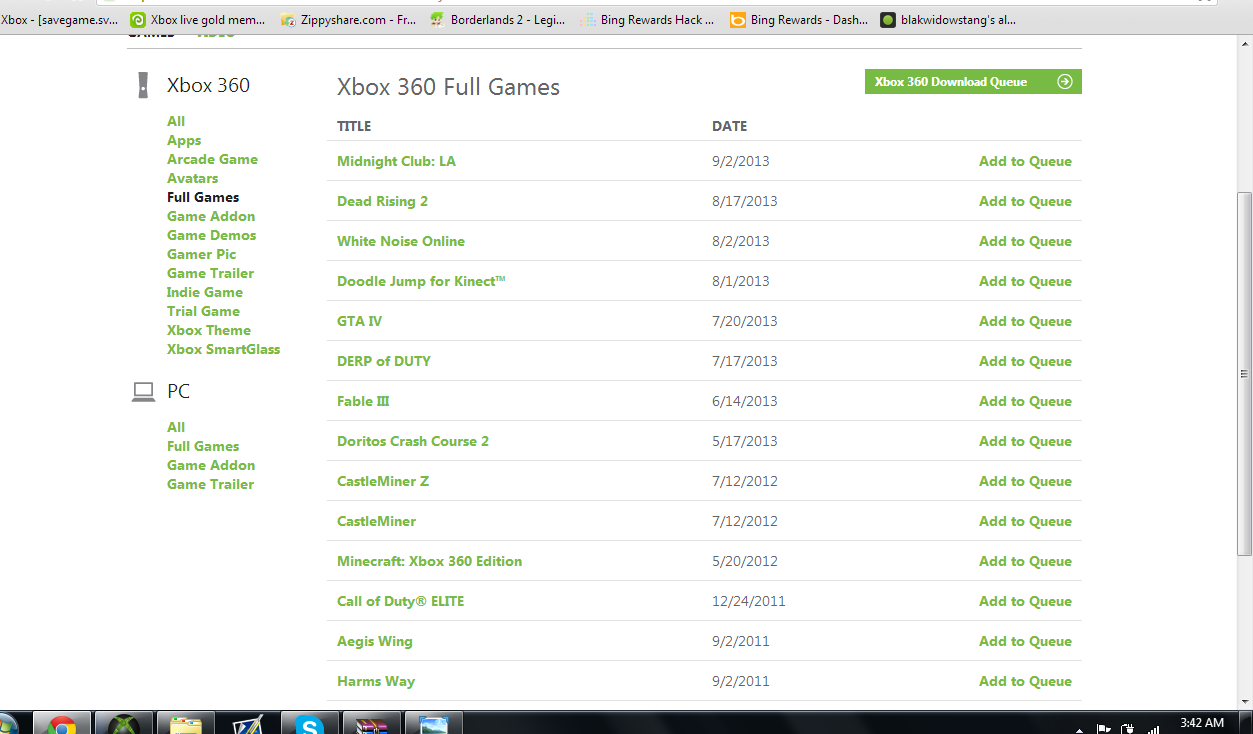Add Call of Duty ELITE to queue
The height and width of the screenshot is (734, 1253).
coord(1025,601)
